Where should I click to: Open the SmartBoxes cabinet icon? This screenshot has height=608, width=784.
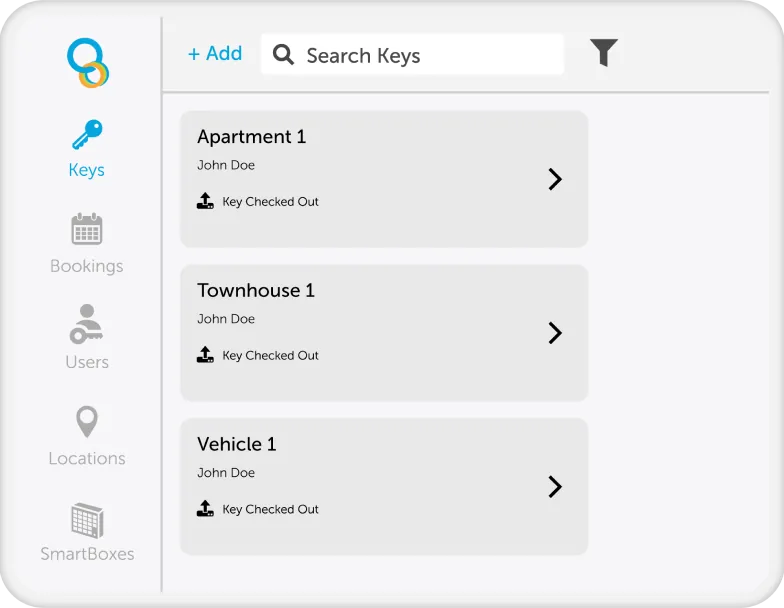[x=87, y=520]
